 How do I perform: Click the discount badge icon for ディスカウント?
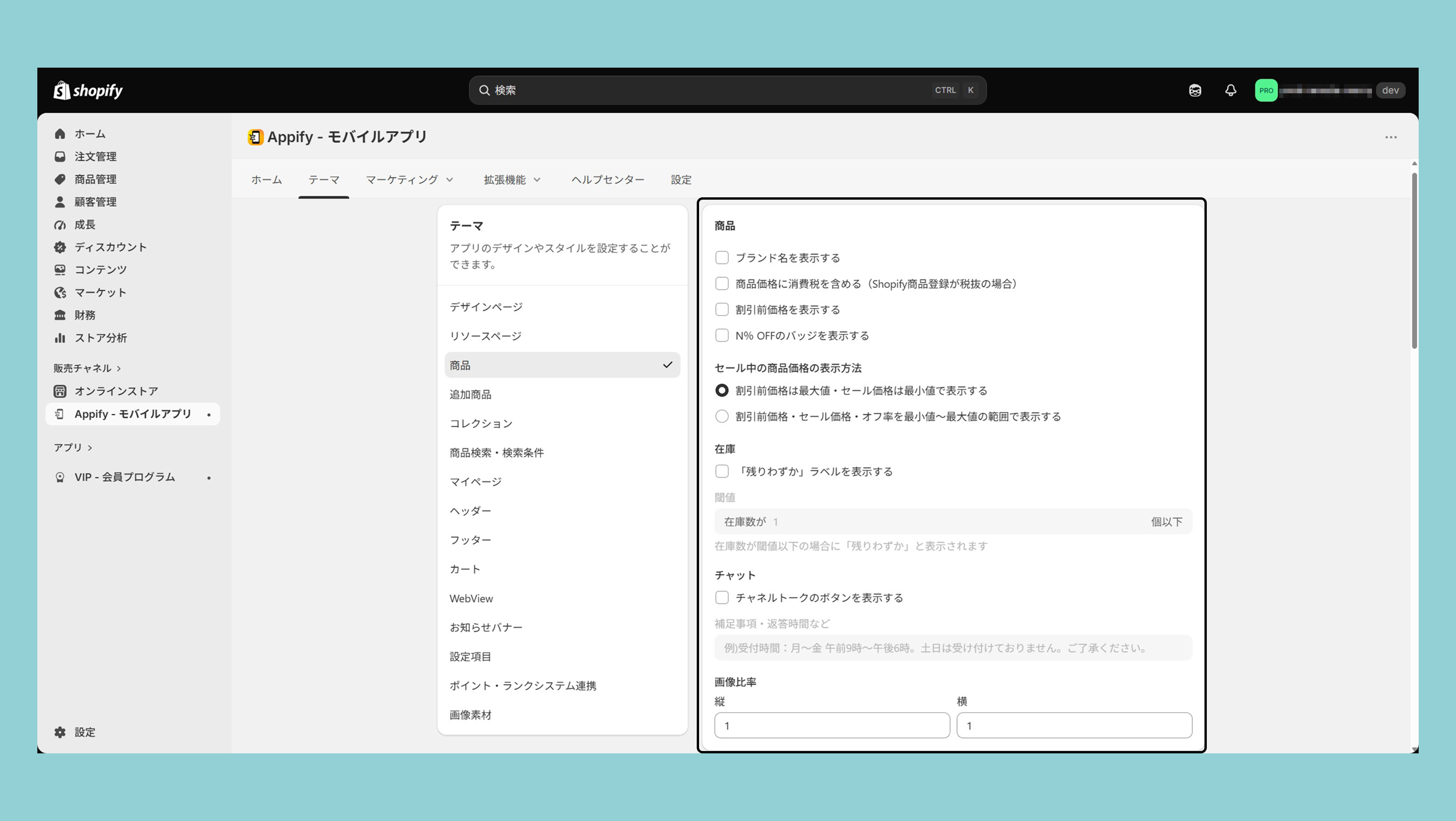60,247
